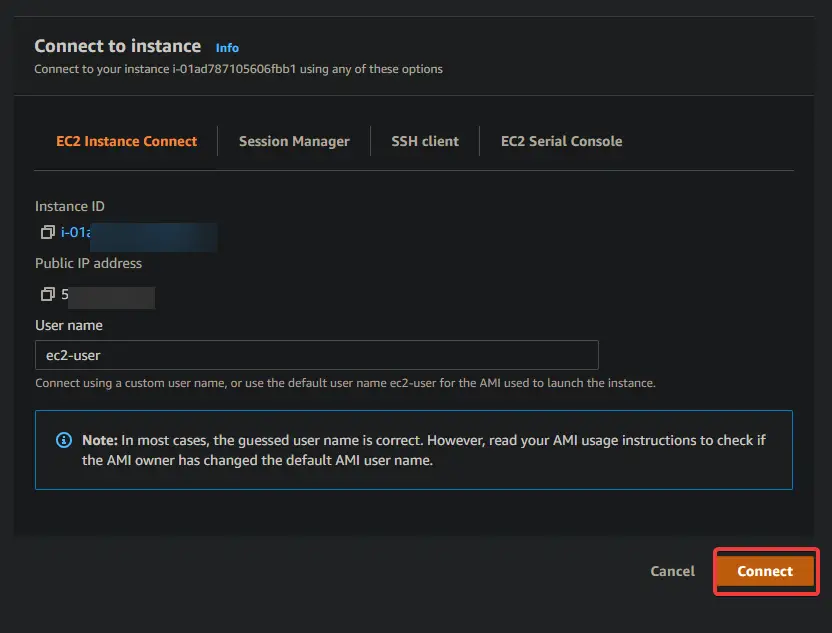Switch to the Session Manager tab
Viewport: 832px width, 633px height.
point(294,141)
